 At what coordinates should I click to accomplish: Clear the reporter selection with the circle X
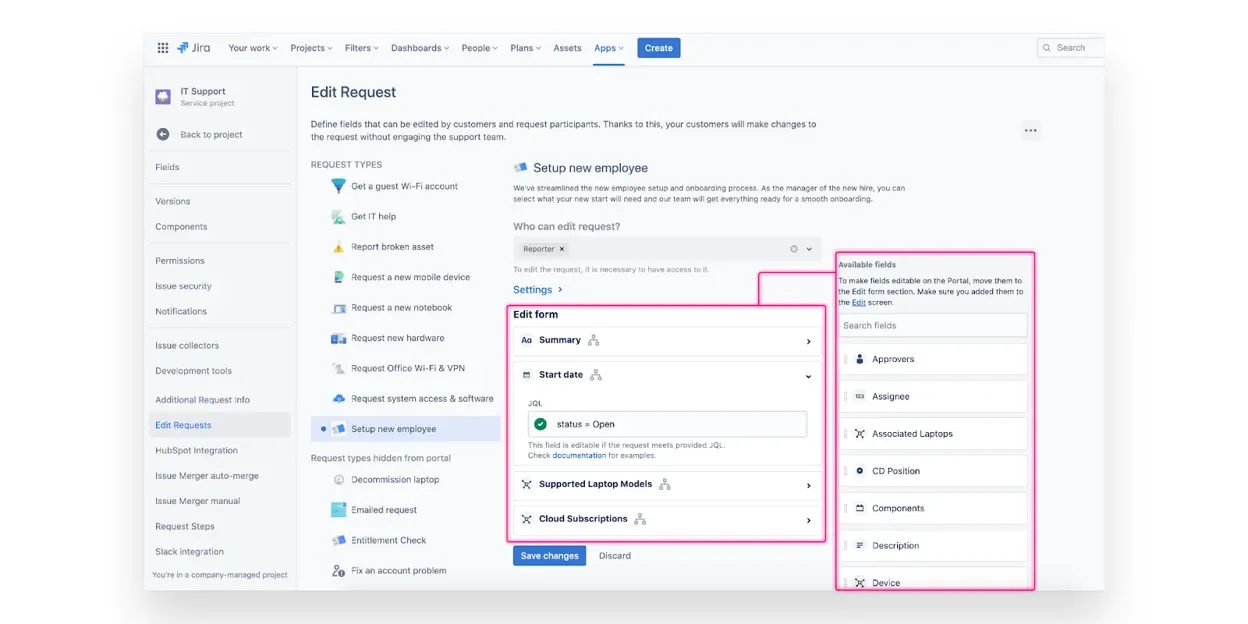click(794, 249)
